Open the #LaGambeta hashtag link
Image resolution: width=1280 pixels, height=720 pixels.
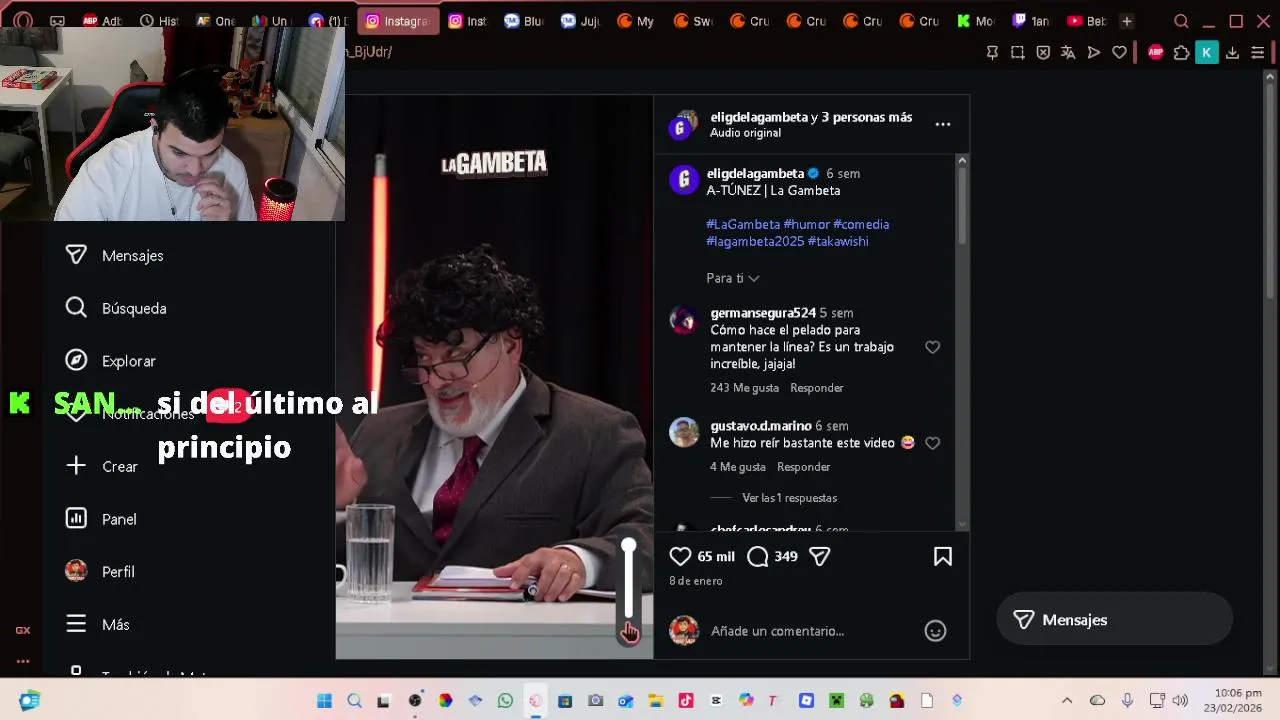coord(743,225)
